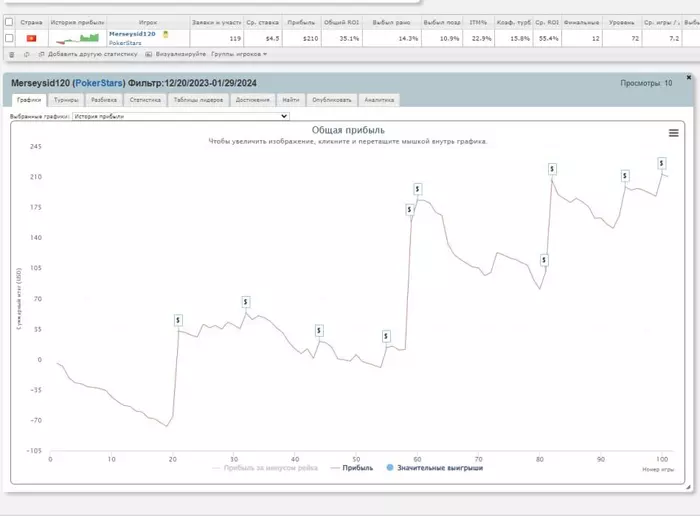Click the 22.9% ITM cell
The width and height of the screenshot is (700, 516).
481,39
